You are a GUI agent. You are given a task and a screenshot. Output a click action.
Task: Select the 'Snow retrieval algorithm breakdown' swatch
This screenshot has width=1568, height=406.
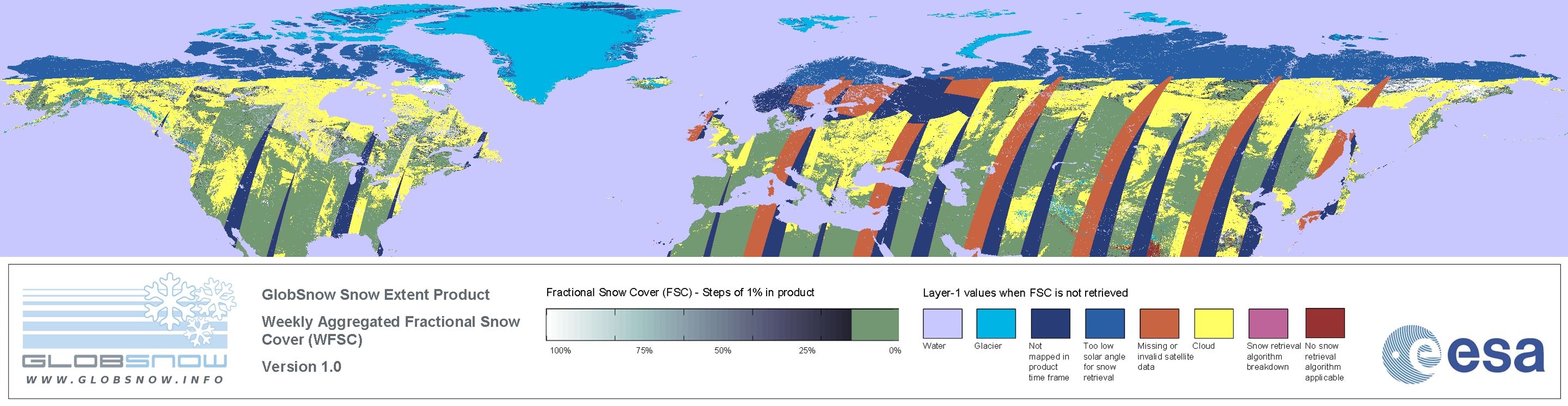click(x=1268, y=323)
